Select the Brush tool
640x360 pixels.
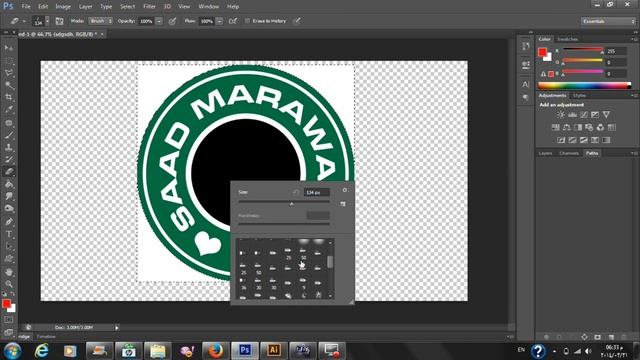pos(9,135)
